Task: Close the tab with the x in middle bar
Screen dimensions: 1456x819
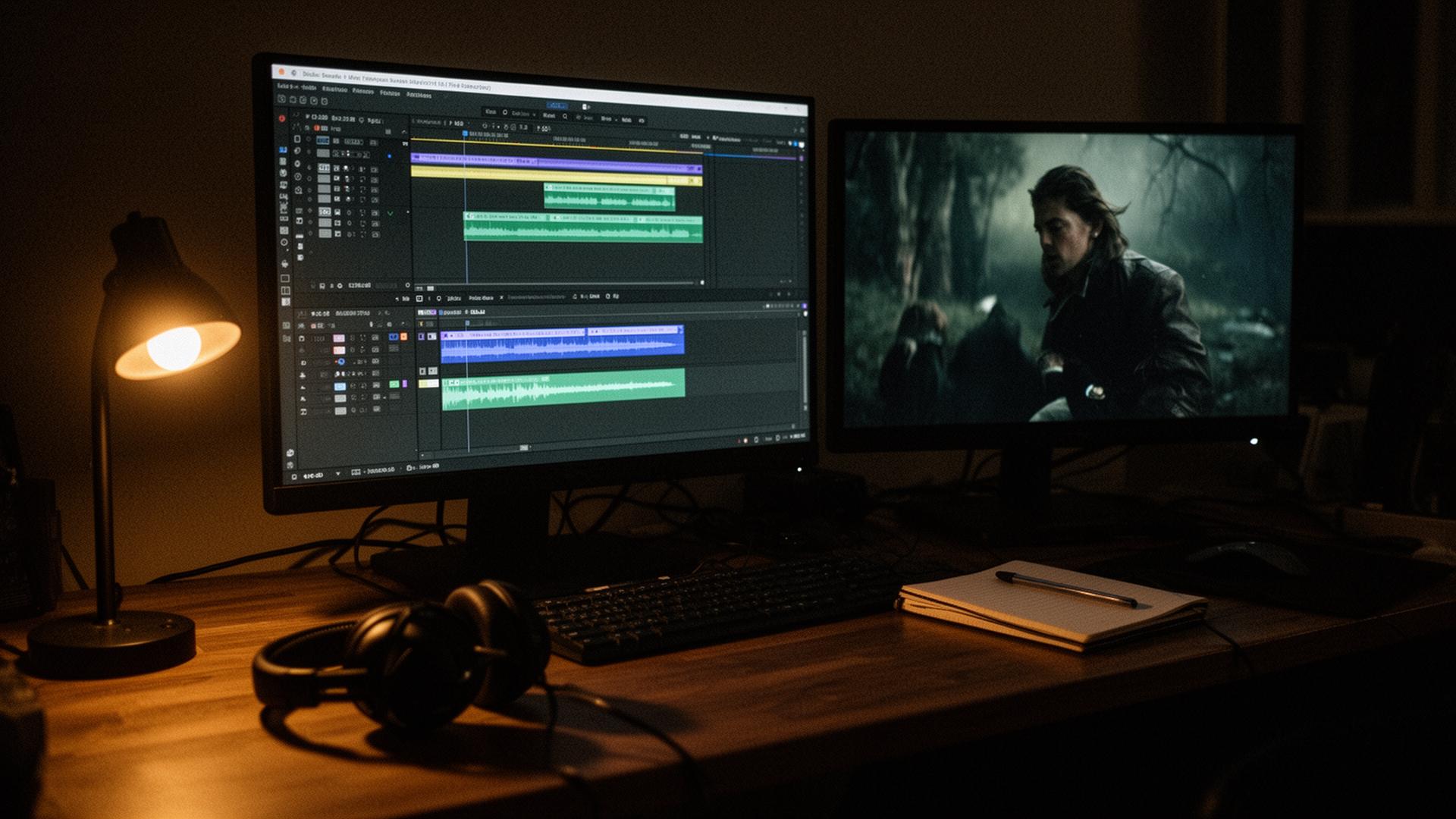Action: click(500, 298)
